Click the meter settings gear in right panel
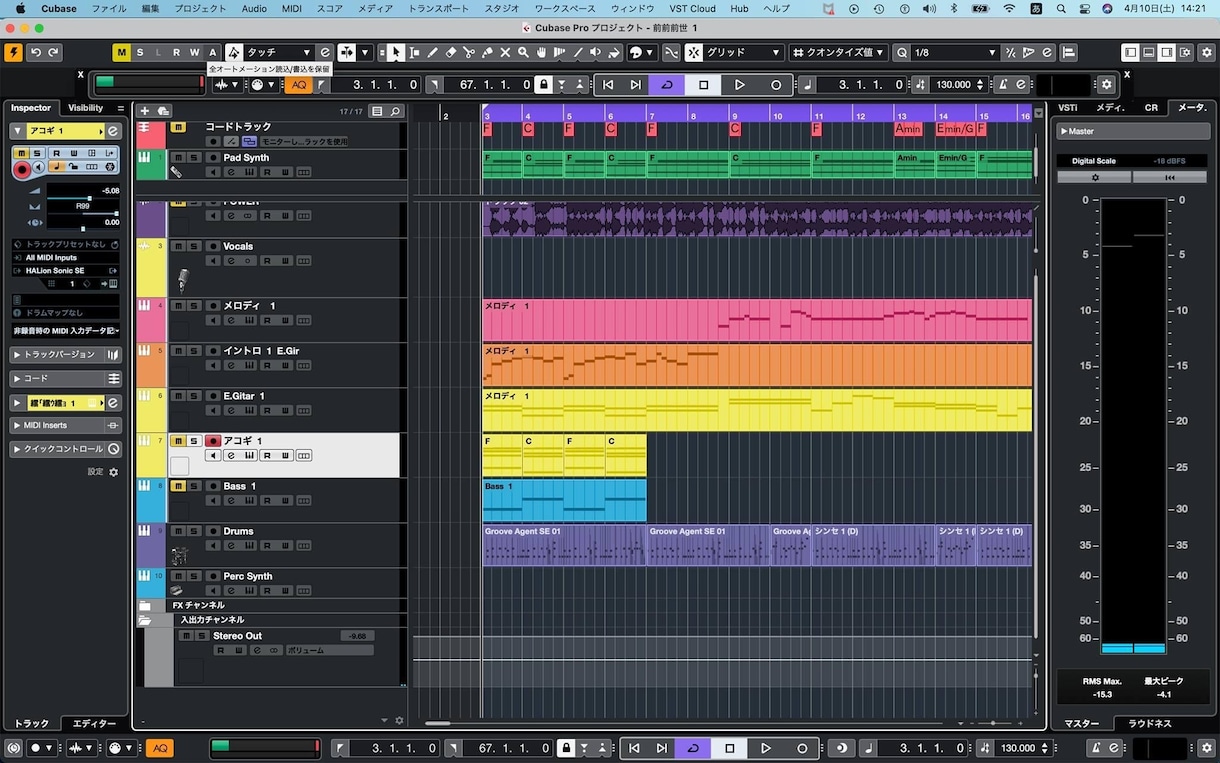 [1094, 177]
